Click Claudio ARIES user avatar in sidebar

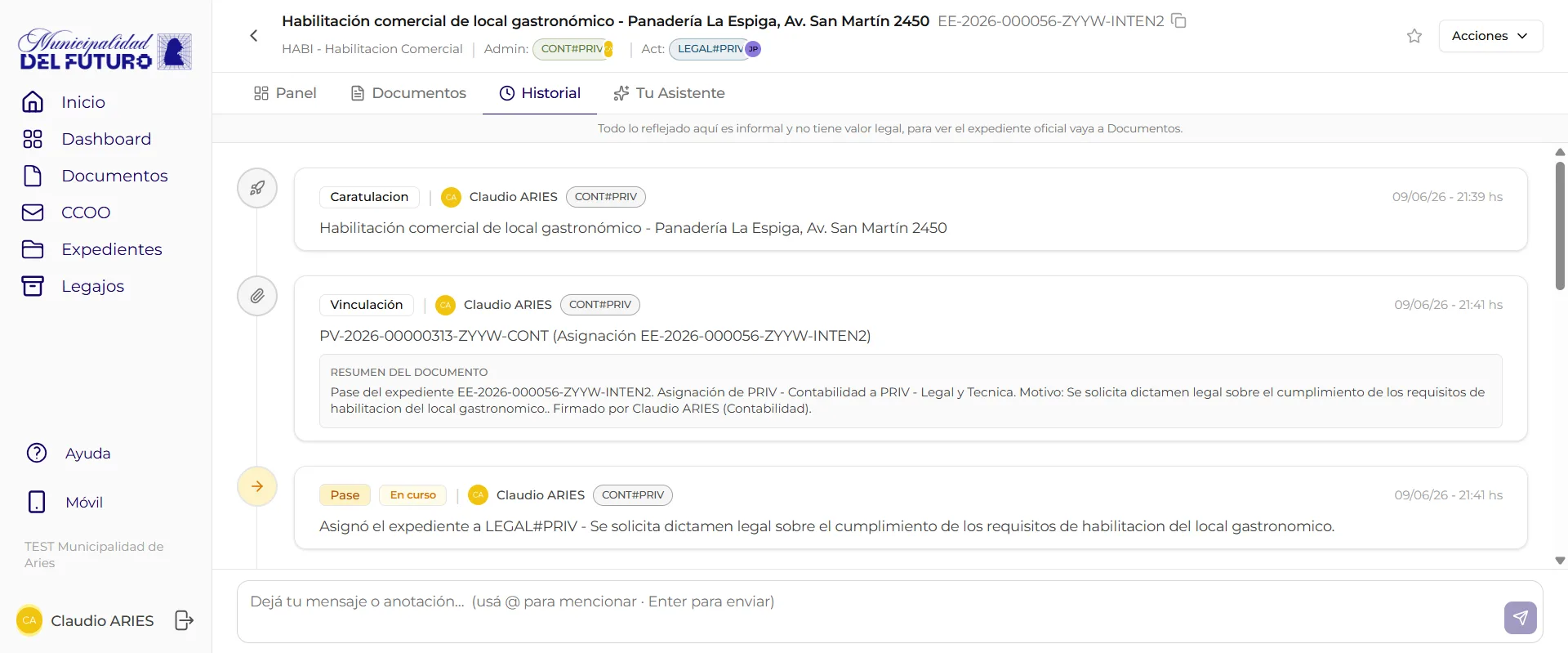(x=29, y=620)
